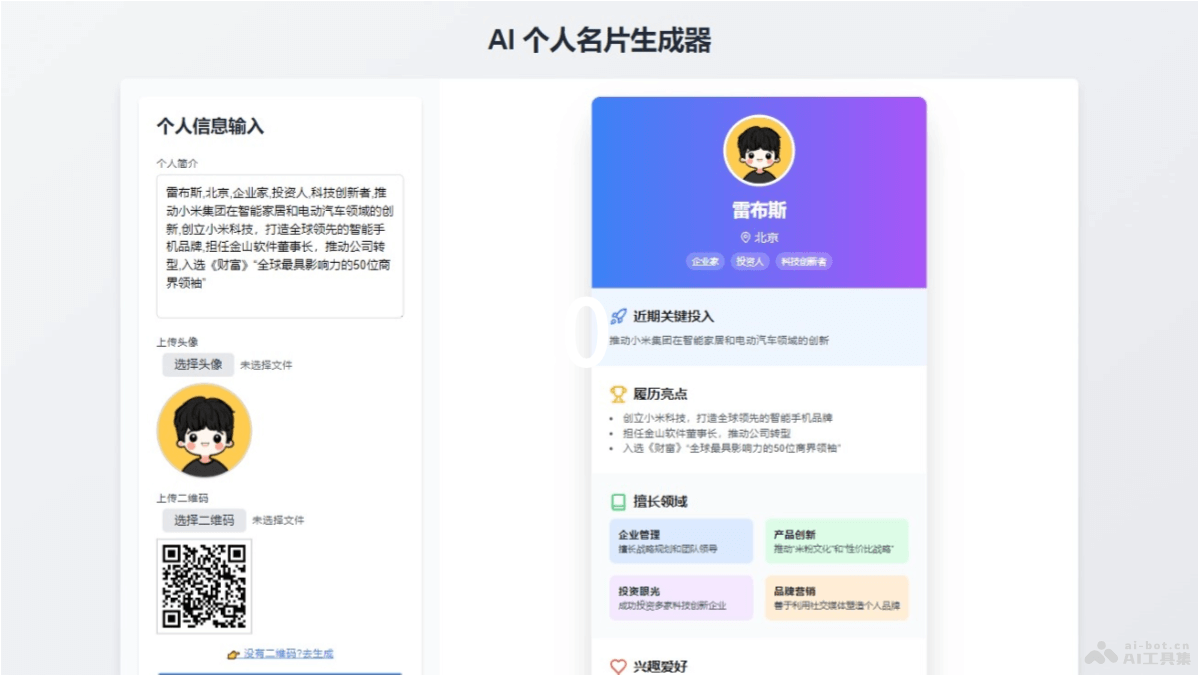Select the trophy icon next to 履历亮点
The width and height of the screenshot is (1200, 675).
pos(618,394)
